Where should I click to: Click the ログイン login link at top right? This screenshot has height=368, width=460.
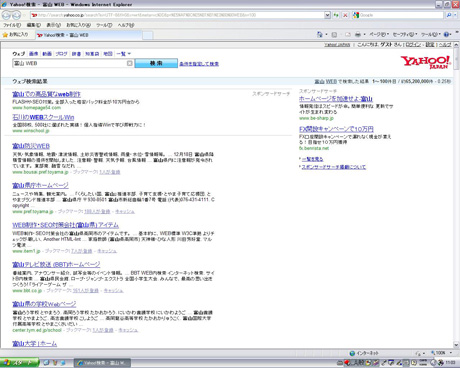pos(413,45)
